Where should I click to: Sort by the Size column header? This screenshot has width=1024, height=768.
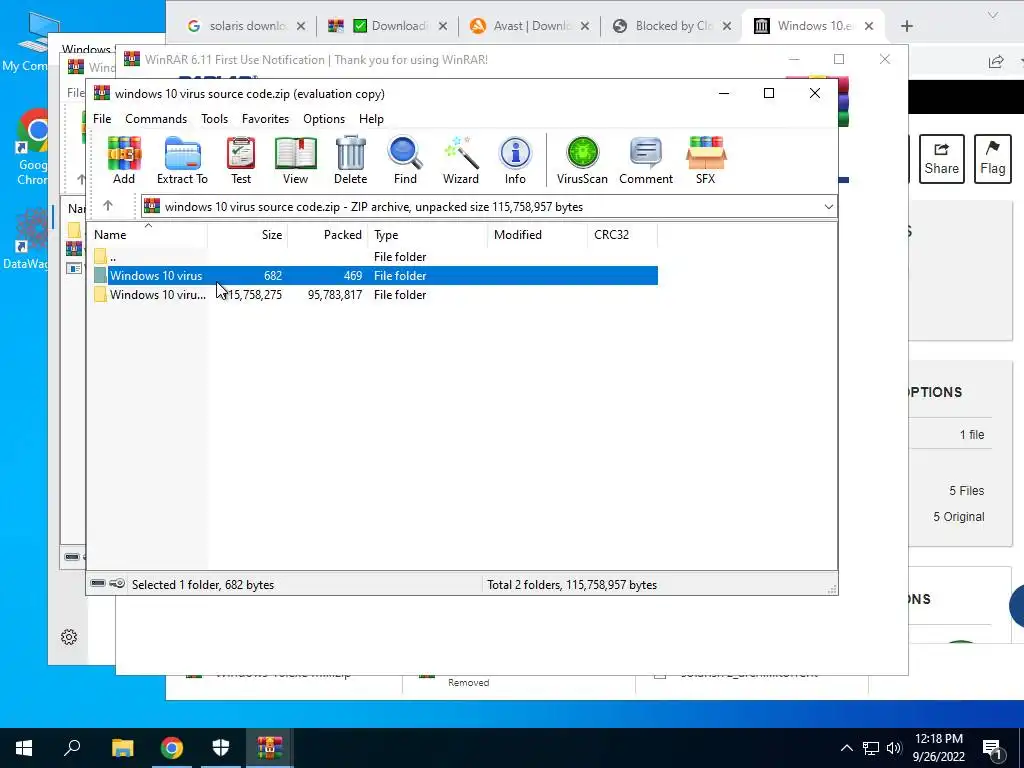248,234
